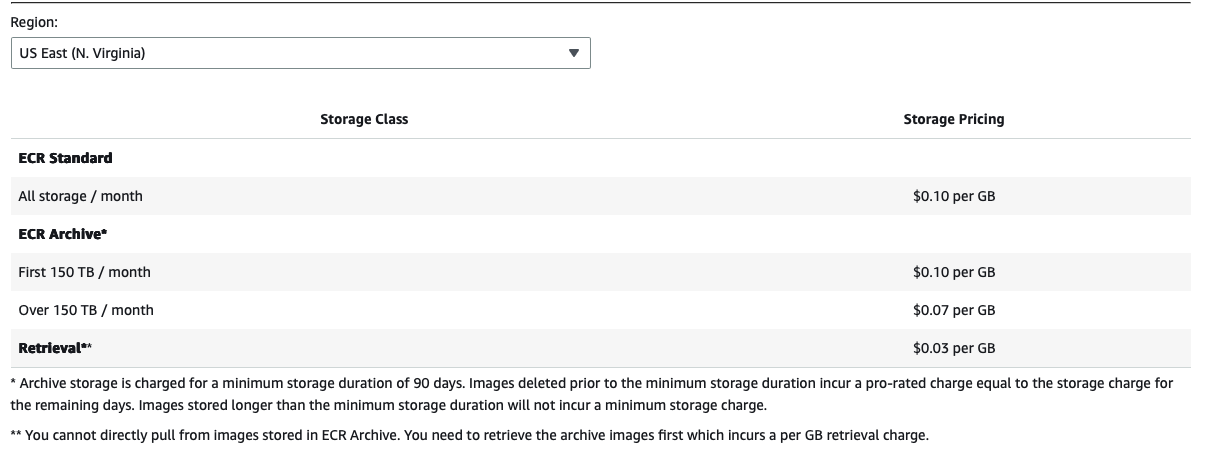Viewport: 1217px width, 468px height.
Task: Click the asterisk after ECR Archive
Action: (104, 233)
